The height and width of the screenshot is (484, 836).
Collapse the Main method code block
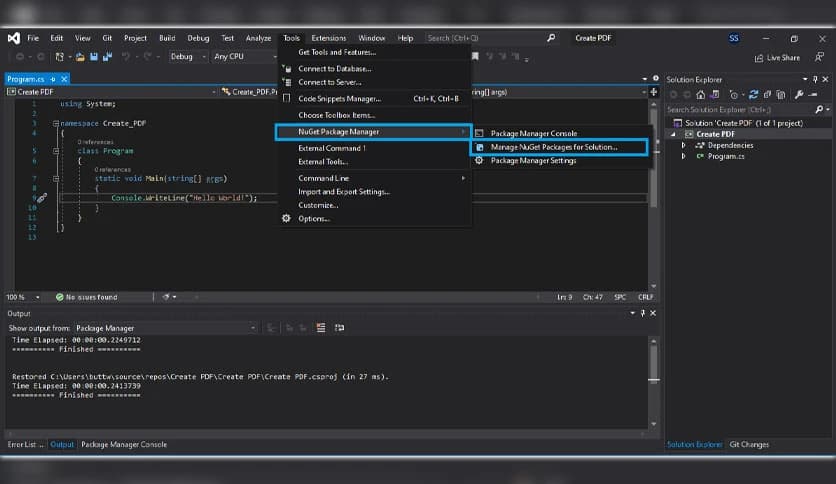coord(56,179)
